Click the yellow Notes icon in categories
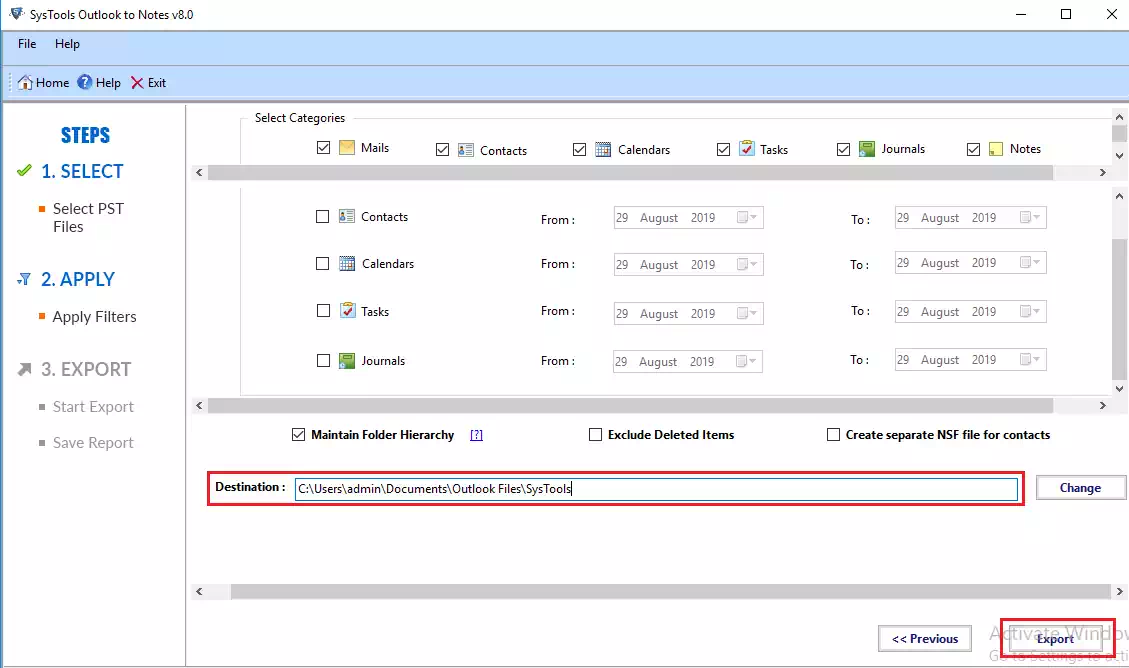1129x668 pixels. pyautogui.click(x=996, y=149)
